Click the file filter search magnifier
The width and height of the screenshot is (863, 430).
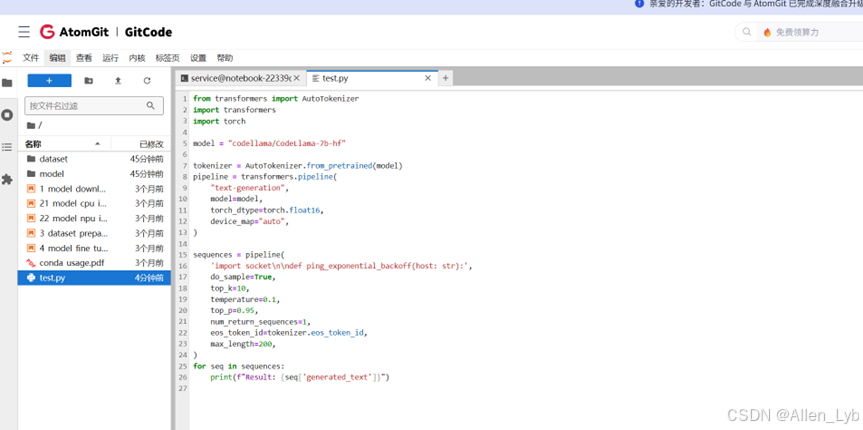[x=151, y=106]
